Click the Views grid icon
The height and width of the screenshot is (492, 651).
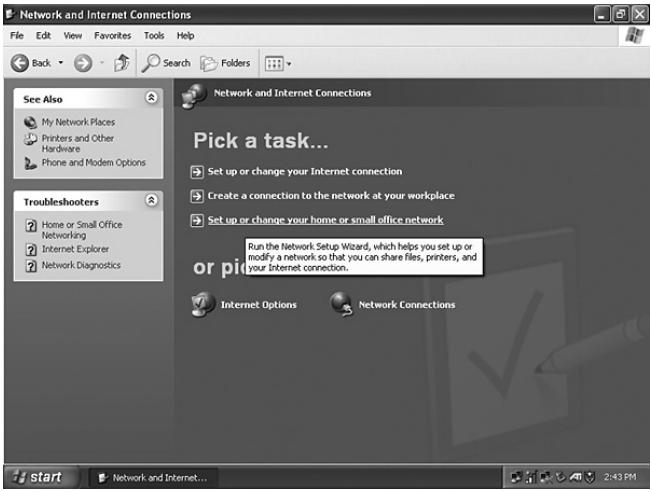[274, 64]
